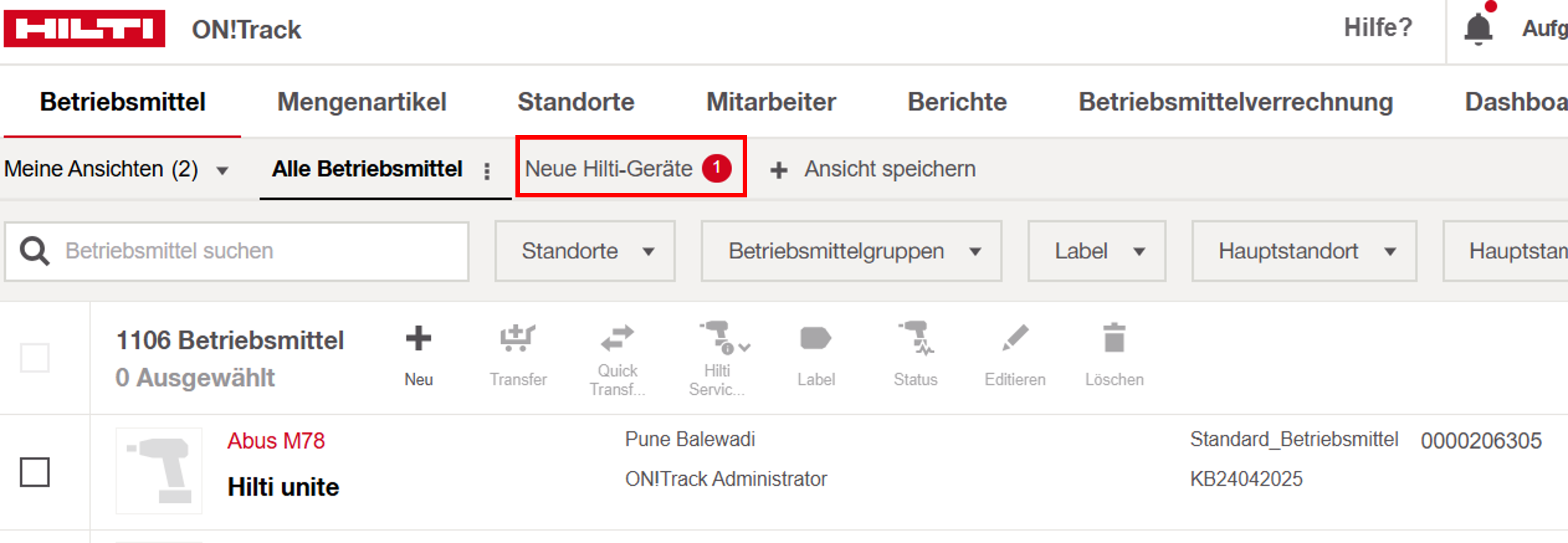The image size is (1568, 543).
Task: Click the Editieren pencil icon
Action: coord(1015,338)
